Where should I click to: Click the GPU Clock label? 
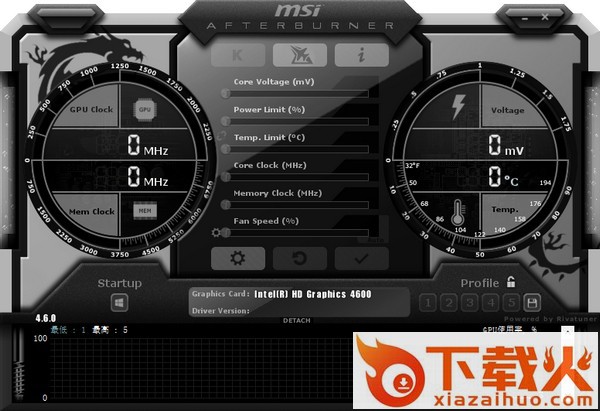point(91,109)
